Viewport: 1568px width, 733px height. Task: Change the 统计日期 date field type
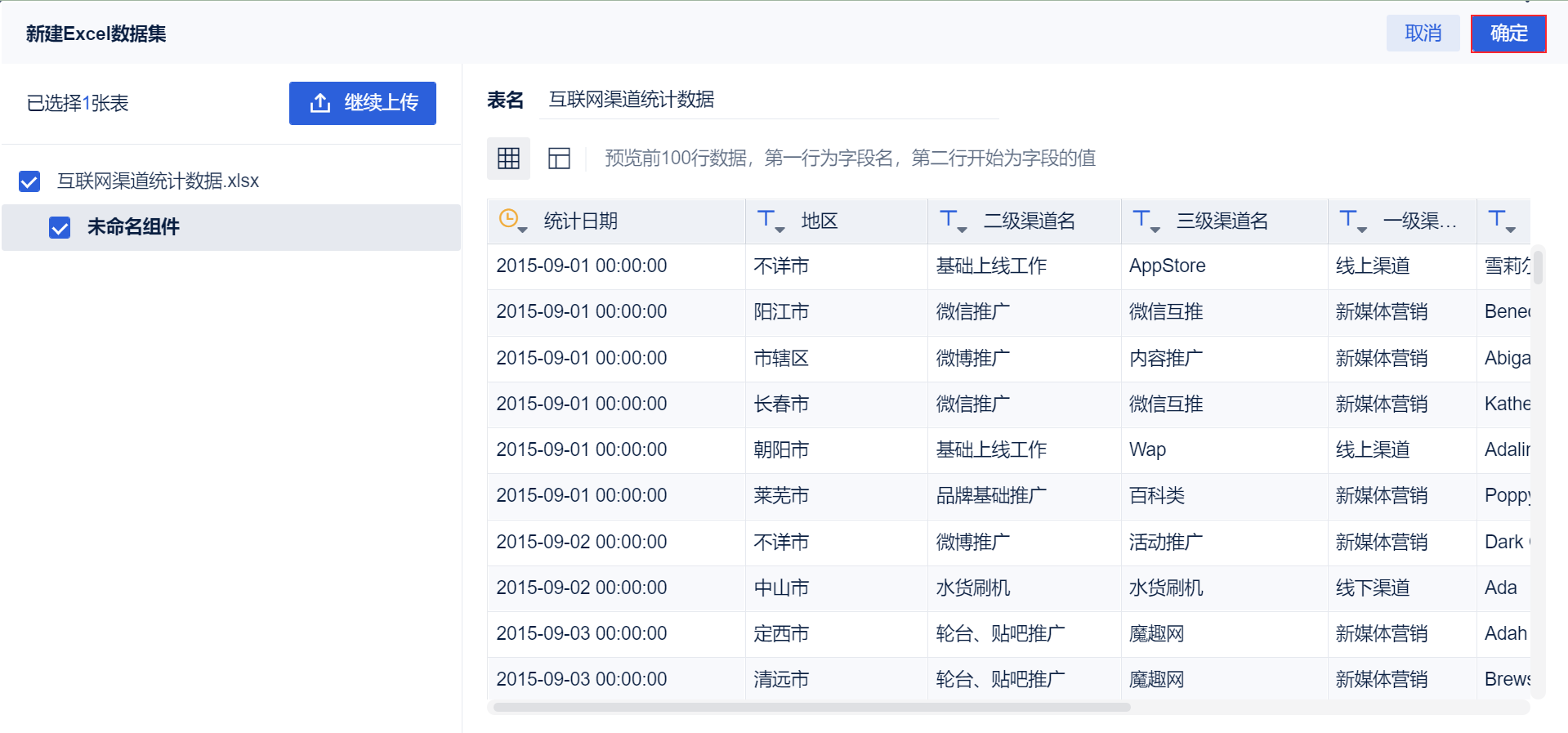coord(512,221)
